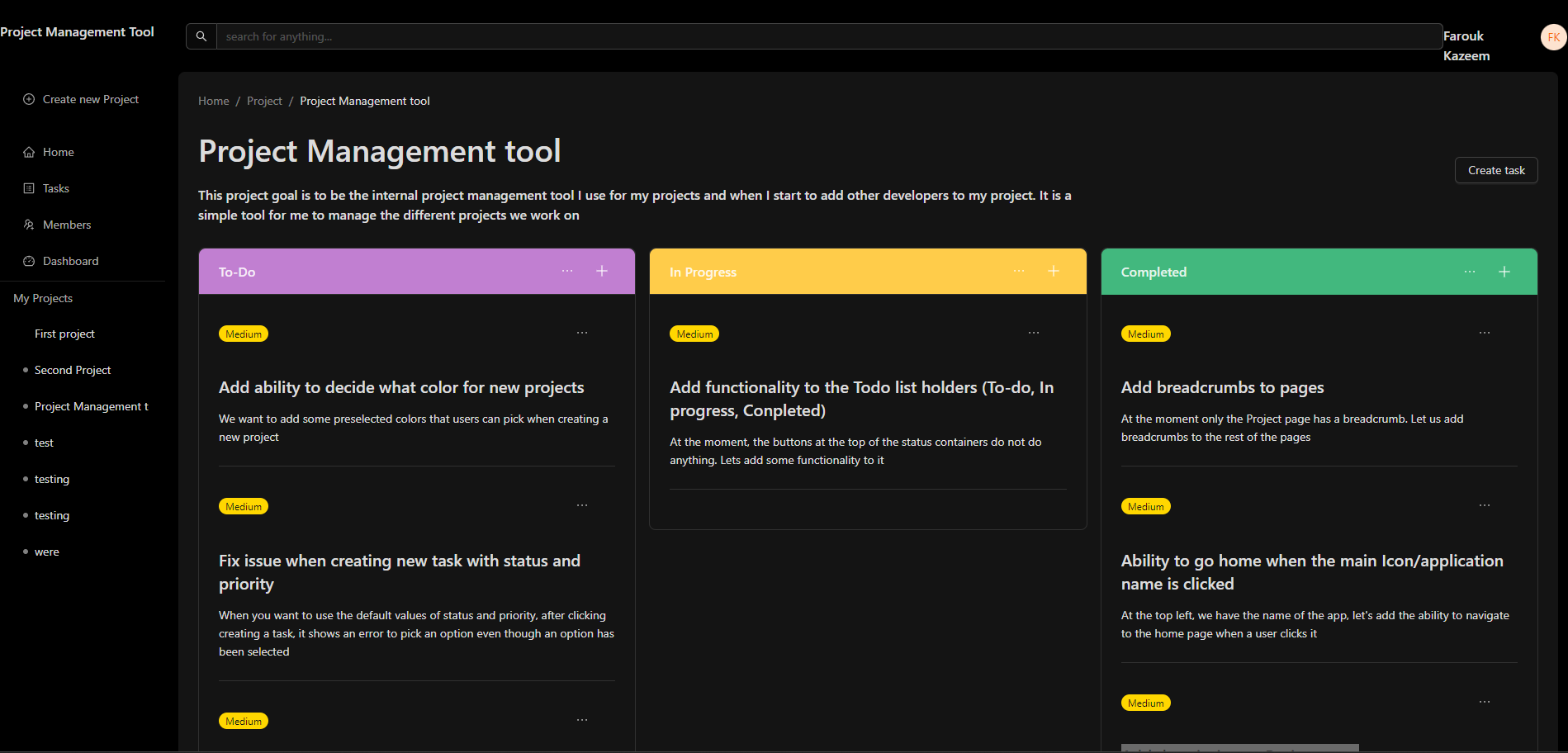
Task: Click the plus icon in In Progress header
Action: pos(1054,271)
